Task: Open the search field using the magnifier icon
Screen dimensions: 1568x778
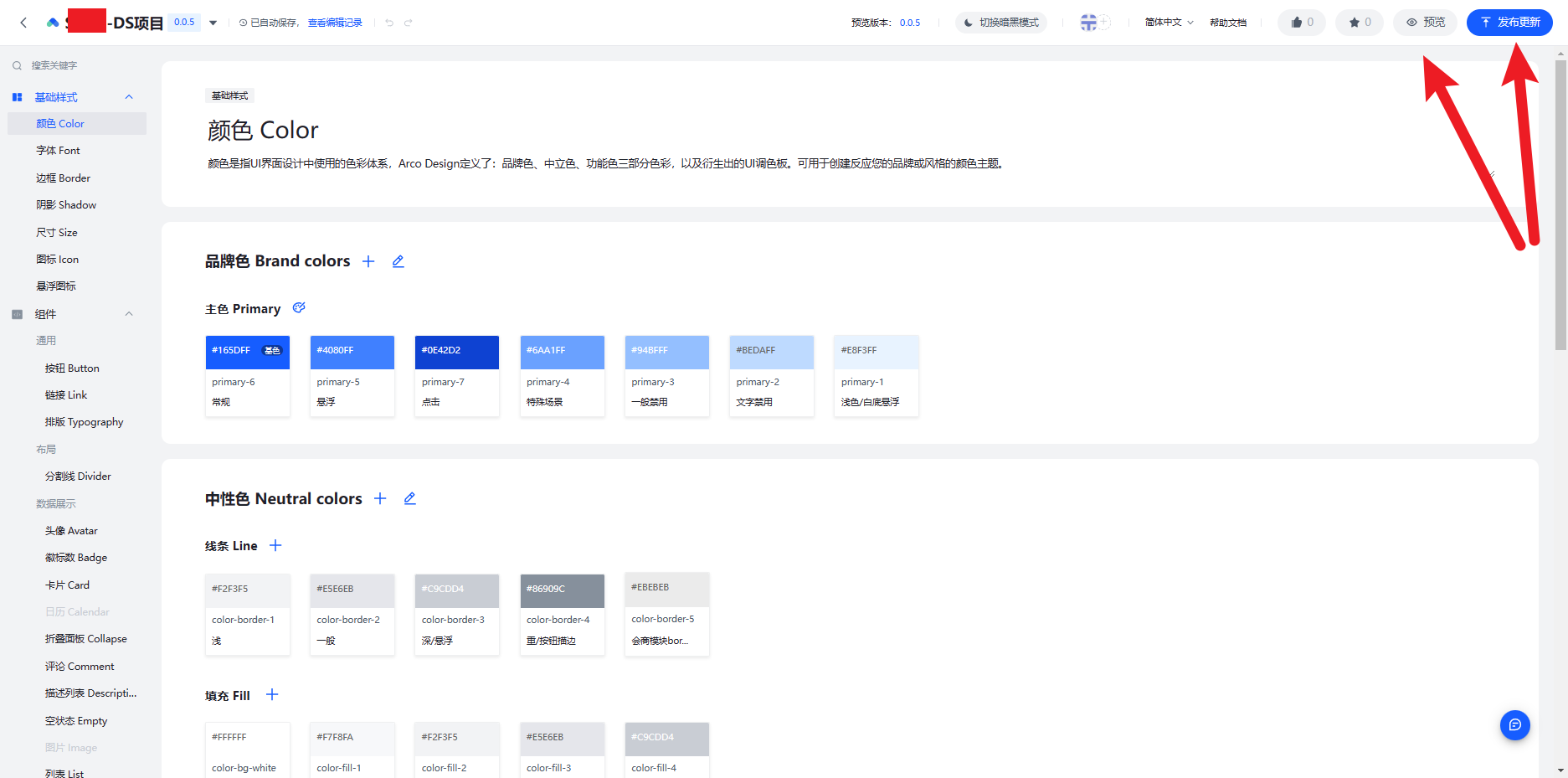Action: [x=17, y=64]
